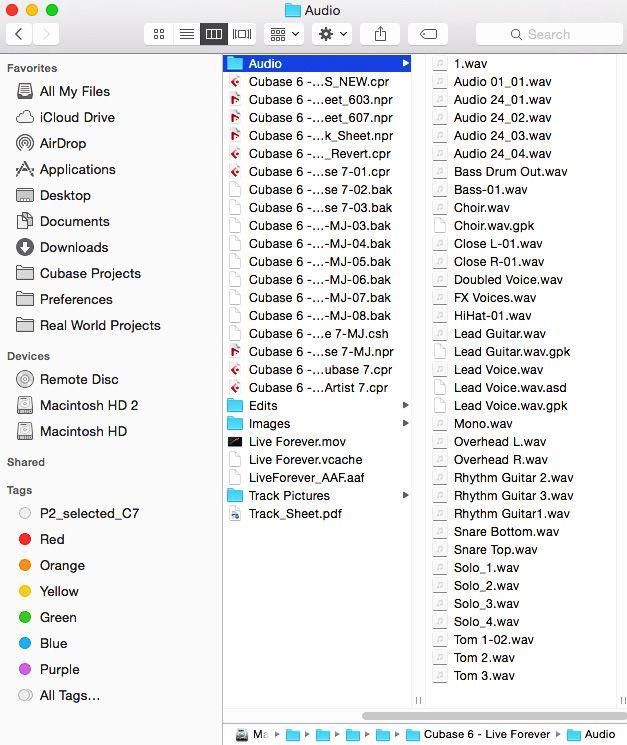627x745 pixels.
Task: Switch to Cover Flow view
Action: [242, 34]
